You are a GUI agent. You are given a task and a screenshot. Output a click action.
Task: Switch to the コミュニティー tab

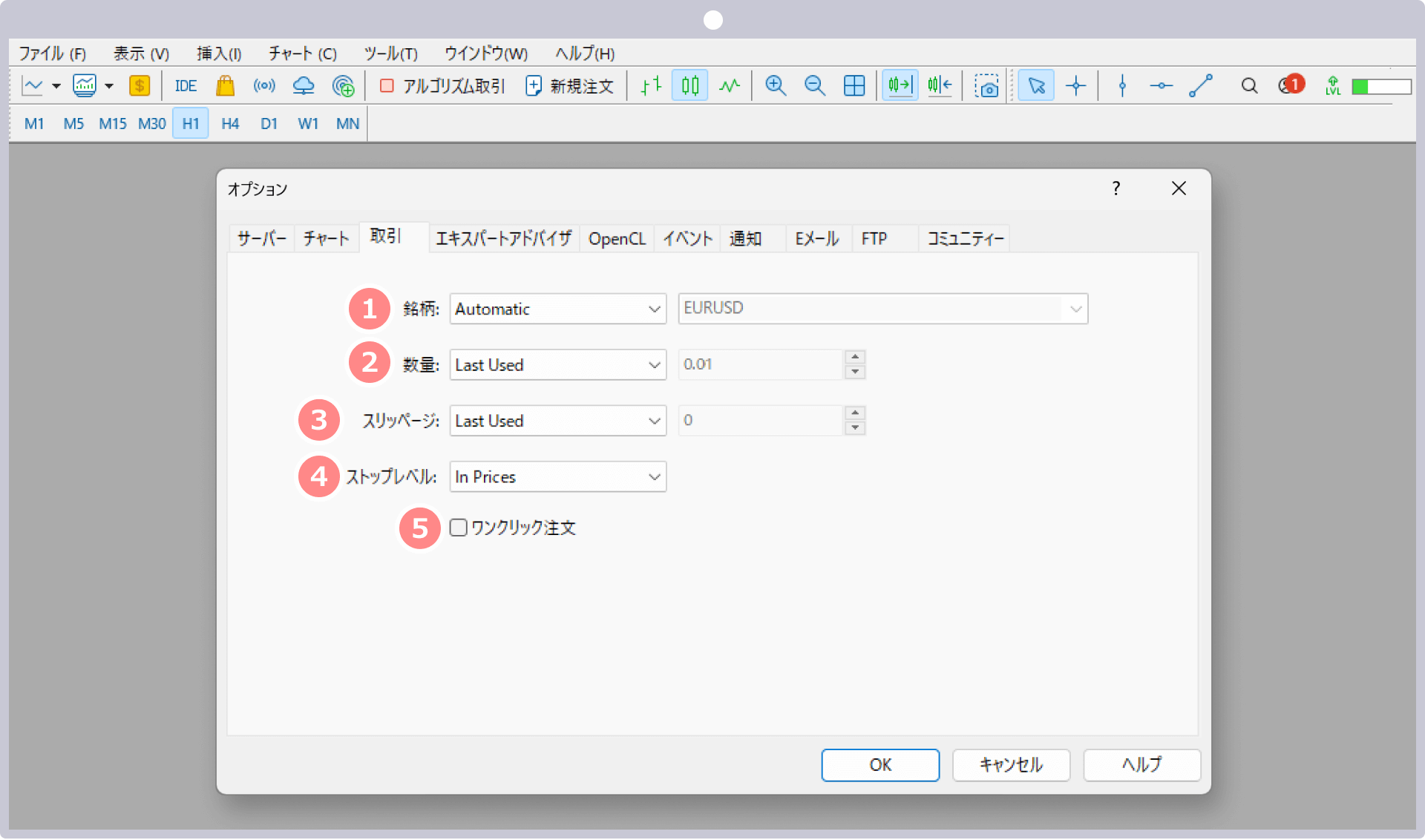pos(965,239)
